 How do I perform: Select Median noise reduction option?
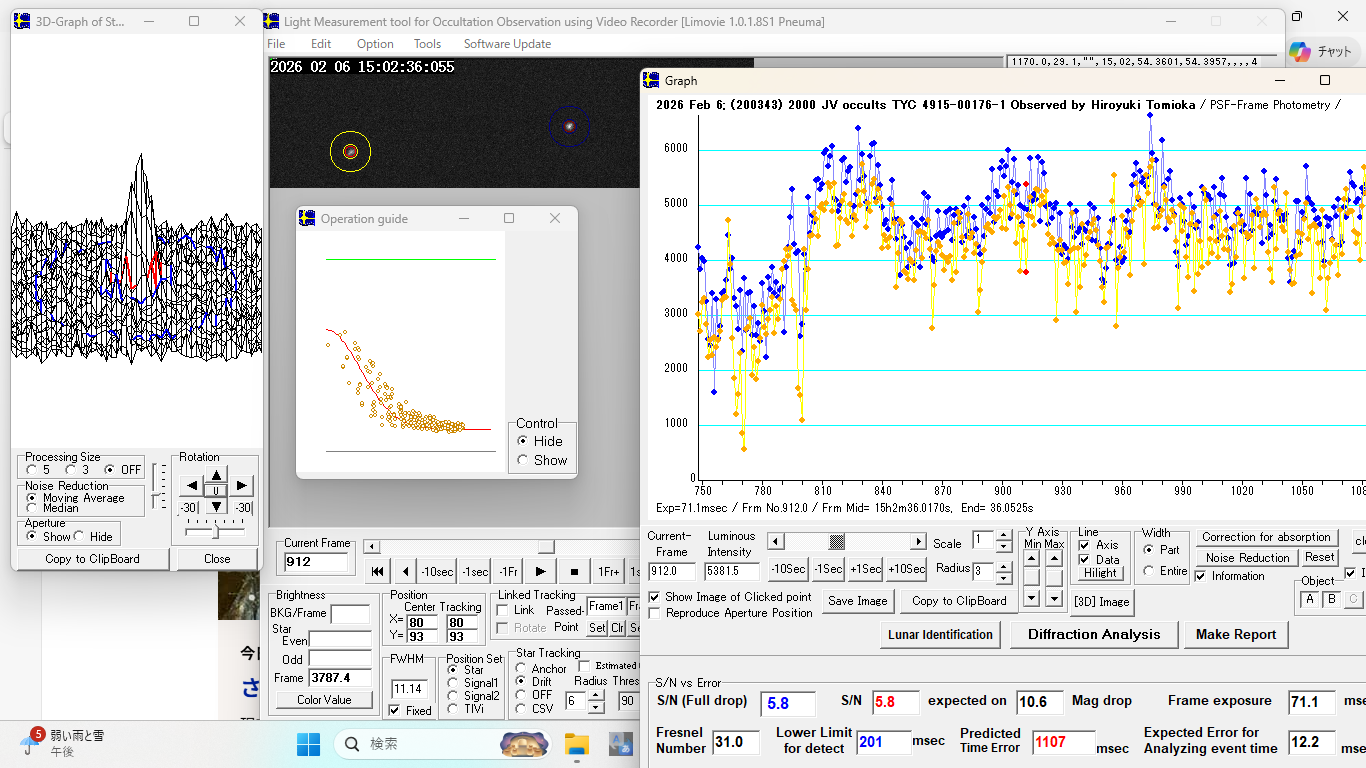click(33, 509)
